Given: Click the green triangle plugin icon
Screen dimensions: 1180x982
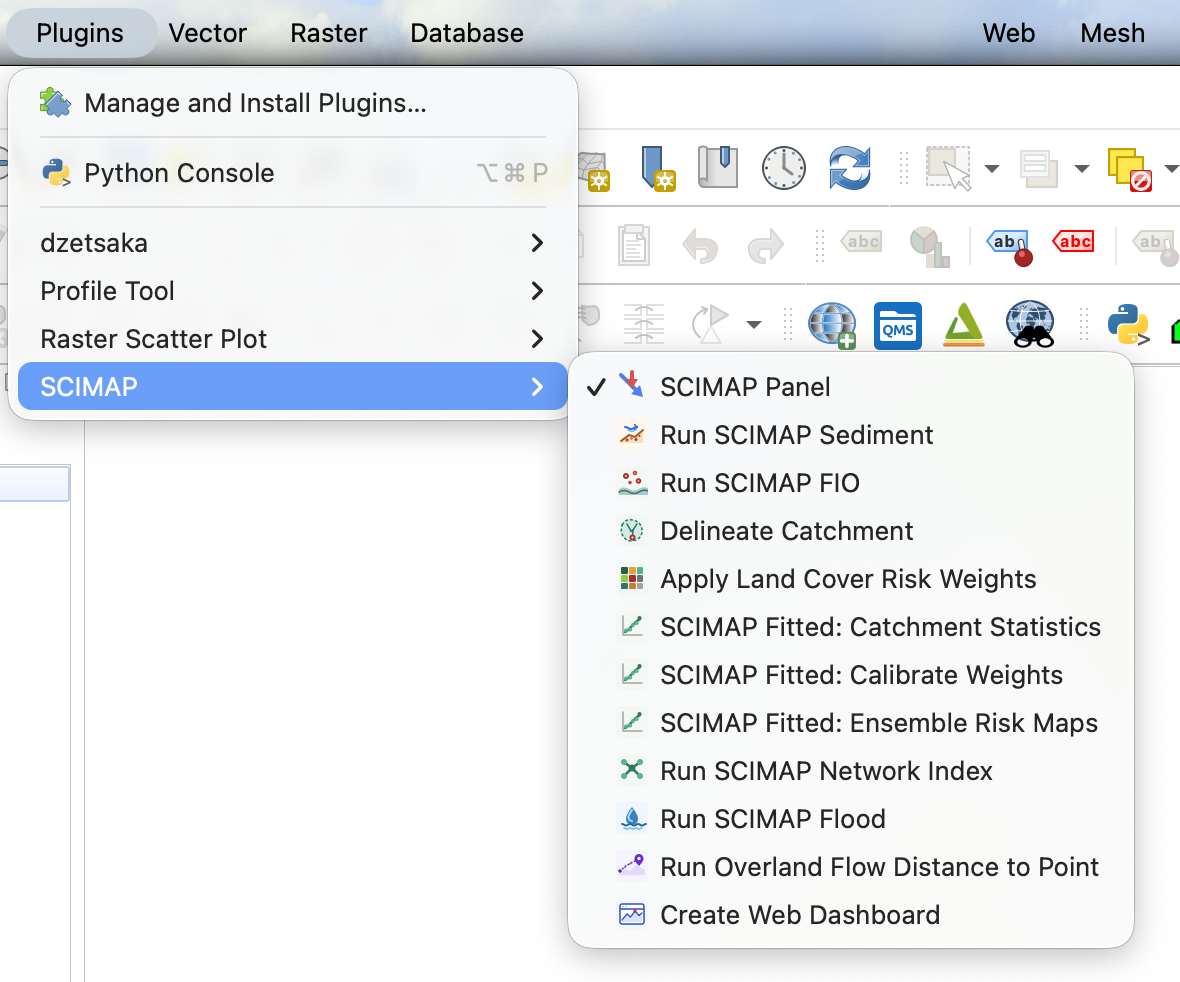Looking at the screenshot, I should click(x=964, y=324).
